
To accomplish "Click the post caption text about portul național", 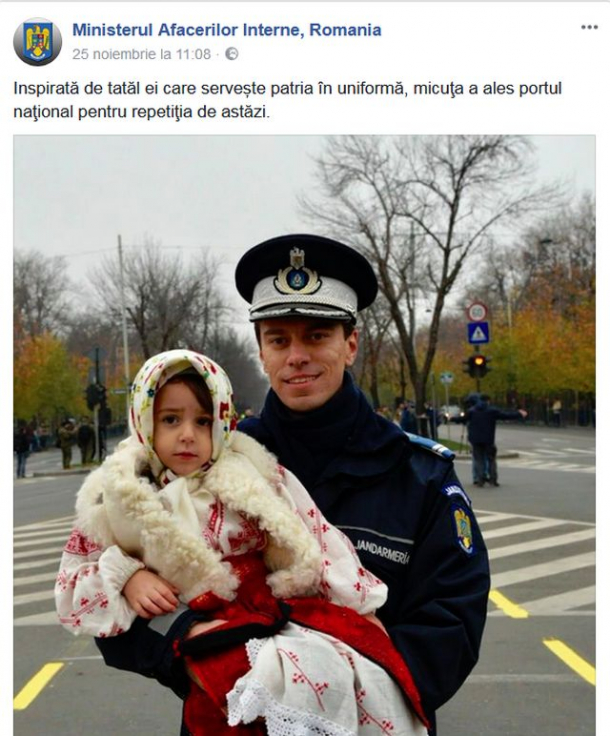I will point(287,100).
